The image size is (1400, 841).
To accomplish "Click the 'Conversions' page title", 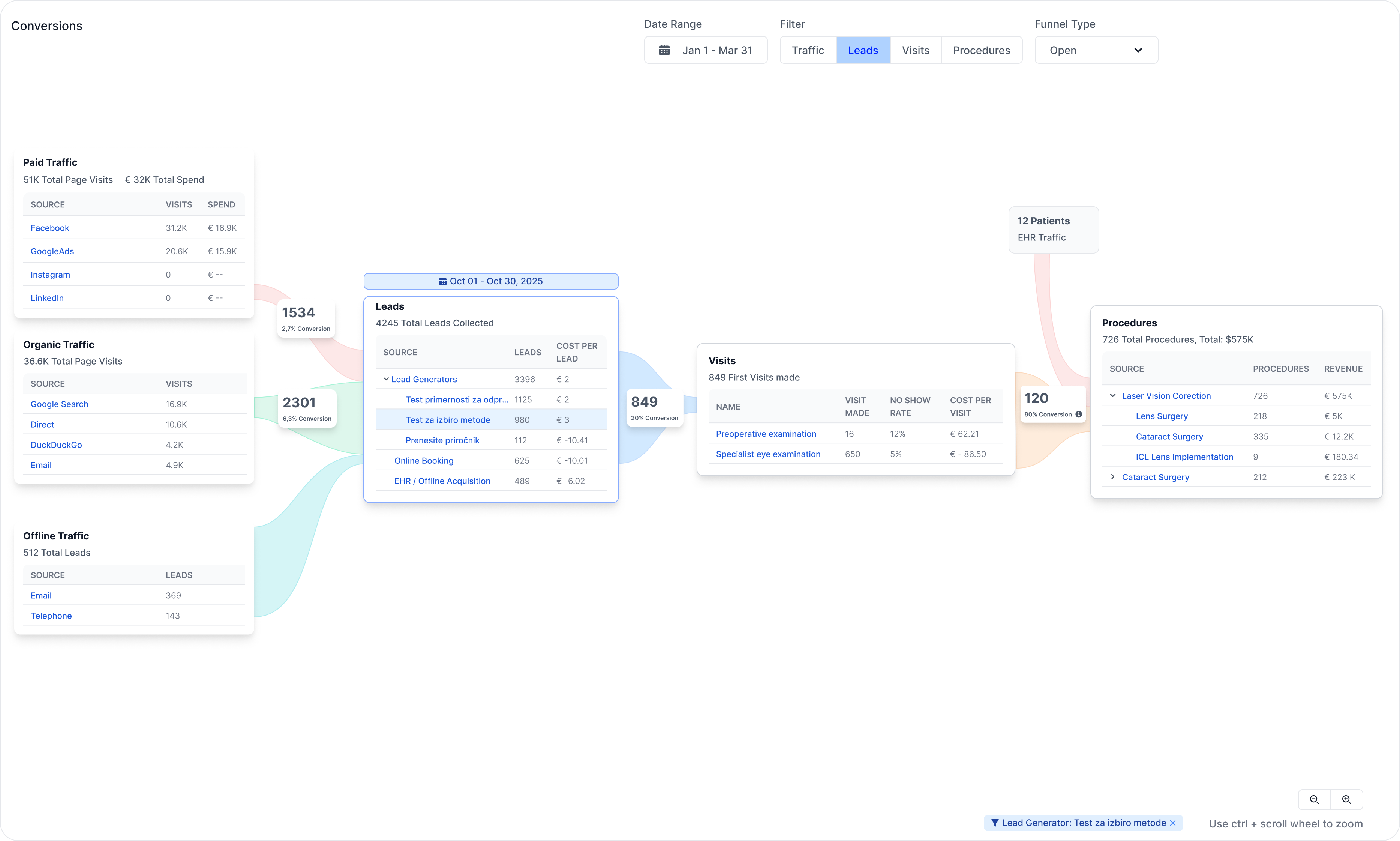I will [x=47, y=26].
